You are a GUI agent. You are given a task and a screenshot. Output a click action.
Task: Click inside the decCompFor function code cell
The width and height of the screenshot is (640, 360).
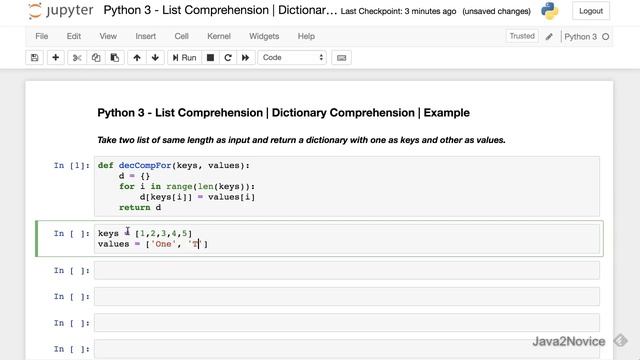point(347,186)
